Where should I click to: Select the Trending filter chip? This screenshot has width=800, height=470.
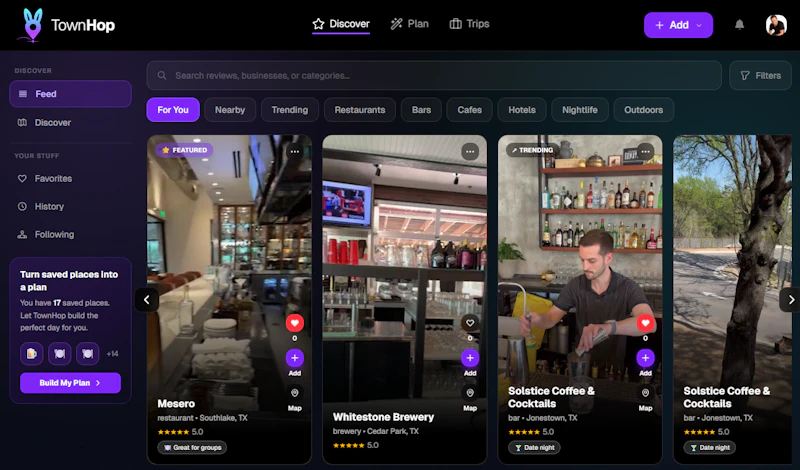[x=290, y=110]
